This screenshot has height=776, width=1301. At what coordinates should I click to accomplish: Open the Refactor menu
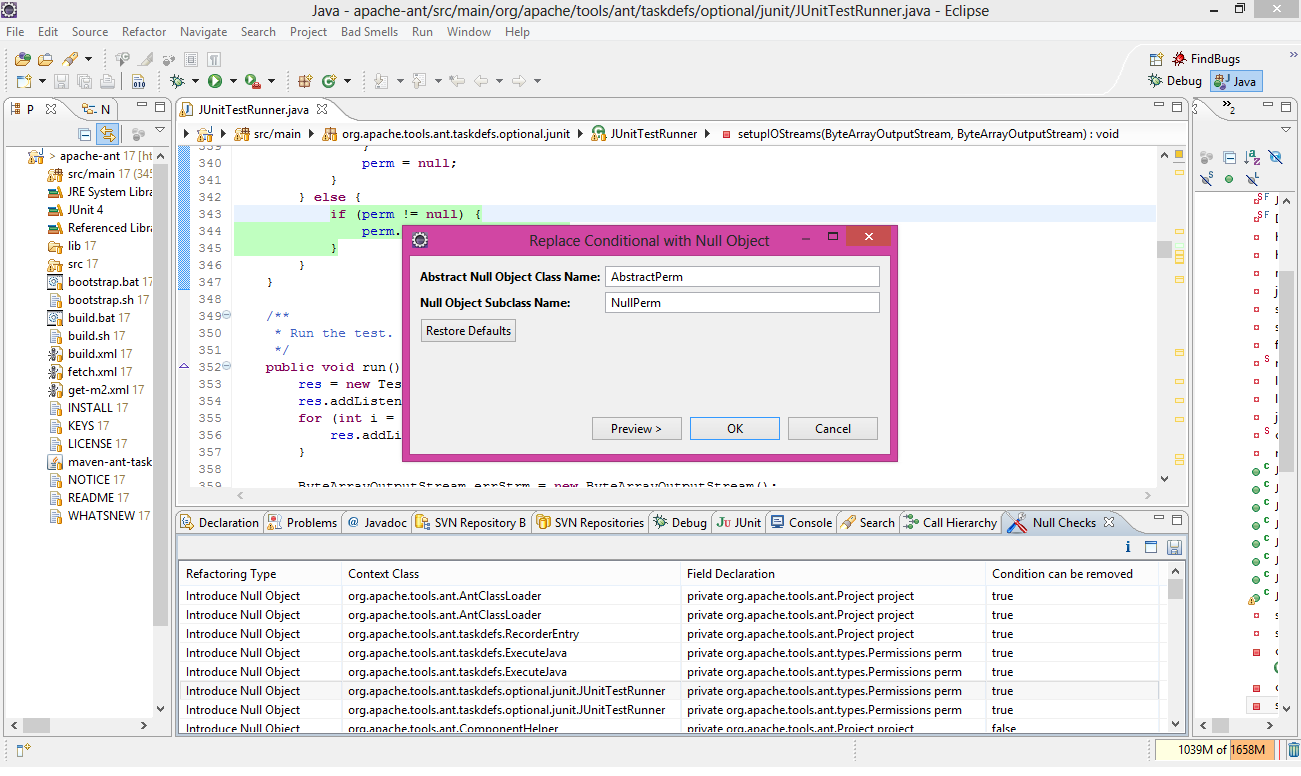[x=144, y=32]
